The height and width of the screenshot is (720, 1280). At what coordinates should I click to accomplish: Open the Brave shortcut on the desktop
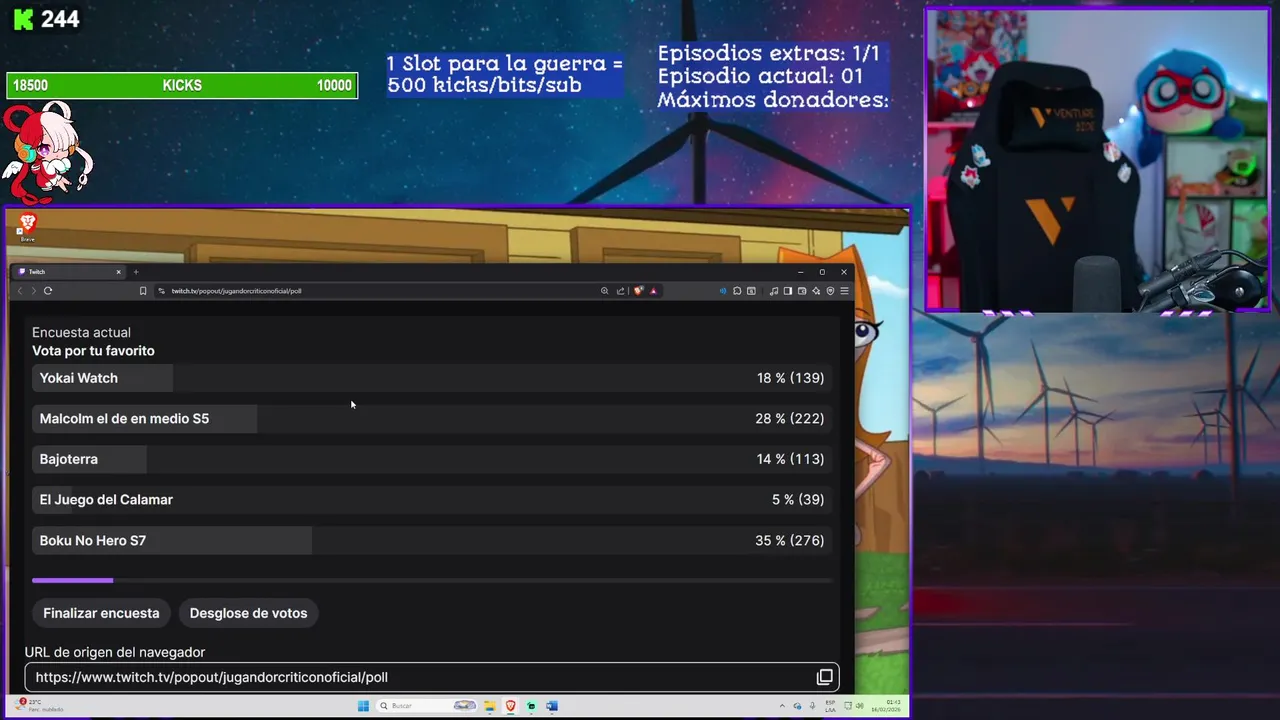27,228
